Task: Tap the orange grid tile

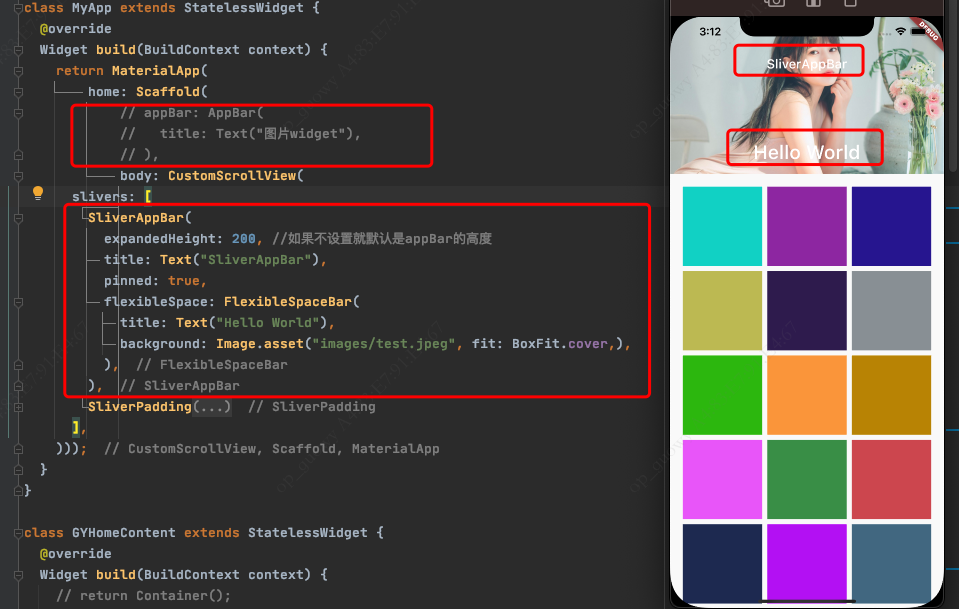Action: pyautogui.click(x=807, y=395)
